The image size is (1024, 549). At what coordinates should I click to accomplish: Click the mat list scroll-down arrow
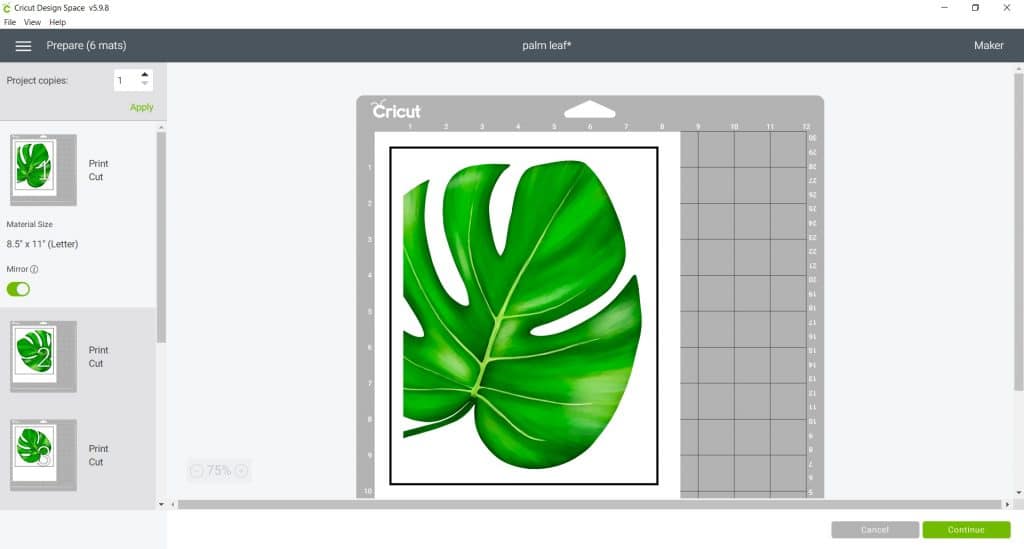(161, 504)
